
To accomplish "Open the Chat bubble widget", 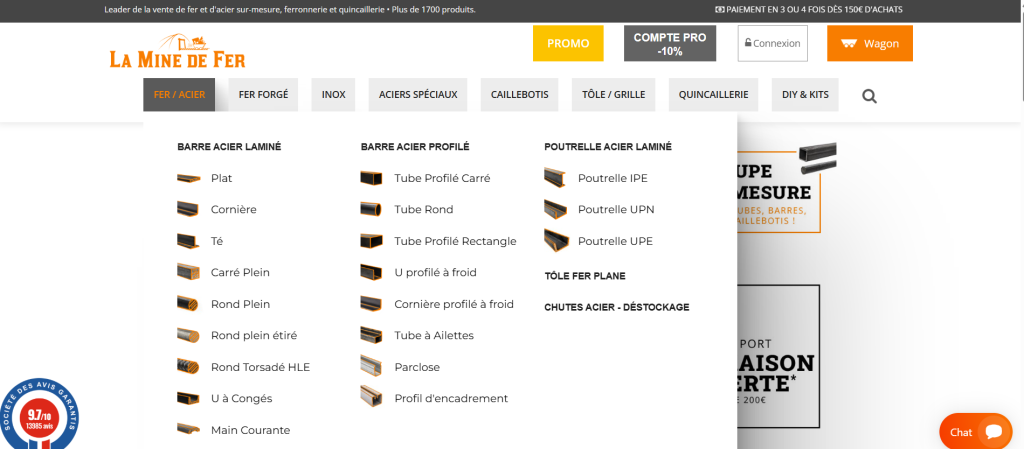I will pyautogui.click(x=976, y=431).
